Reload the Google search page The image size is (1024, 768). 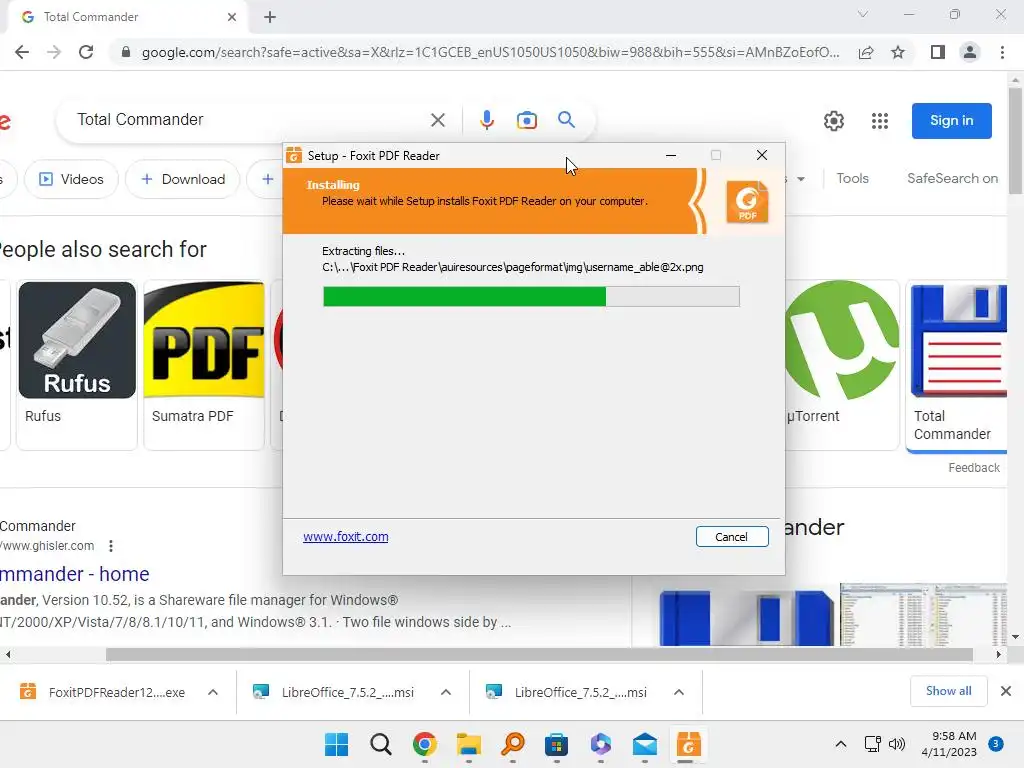point(86,52)
